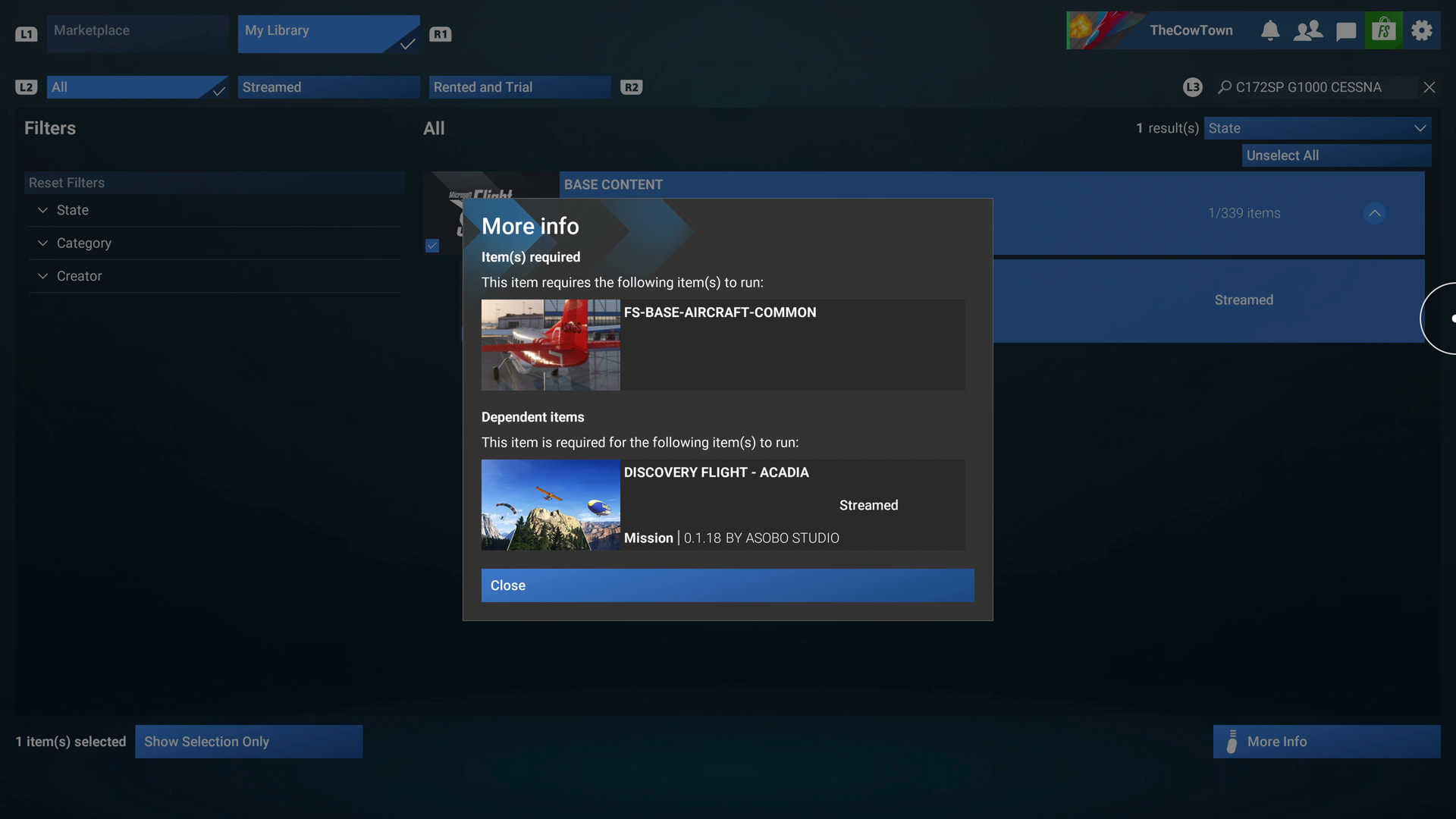Click the L3 stick icon by search
Image resolution: width=1456 pixels, height=819 pixels.
coord(1193,87)
